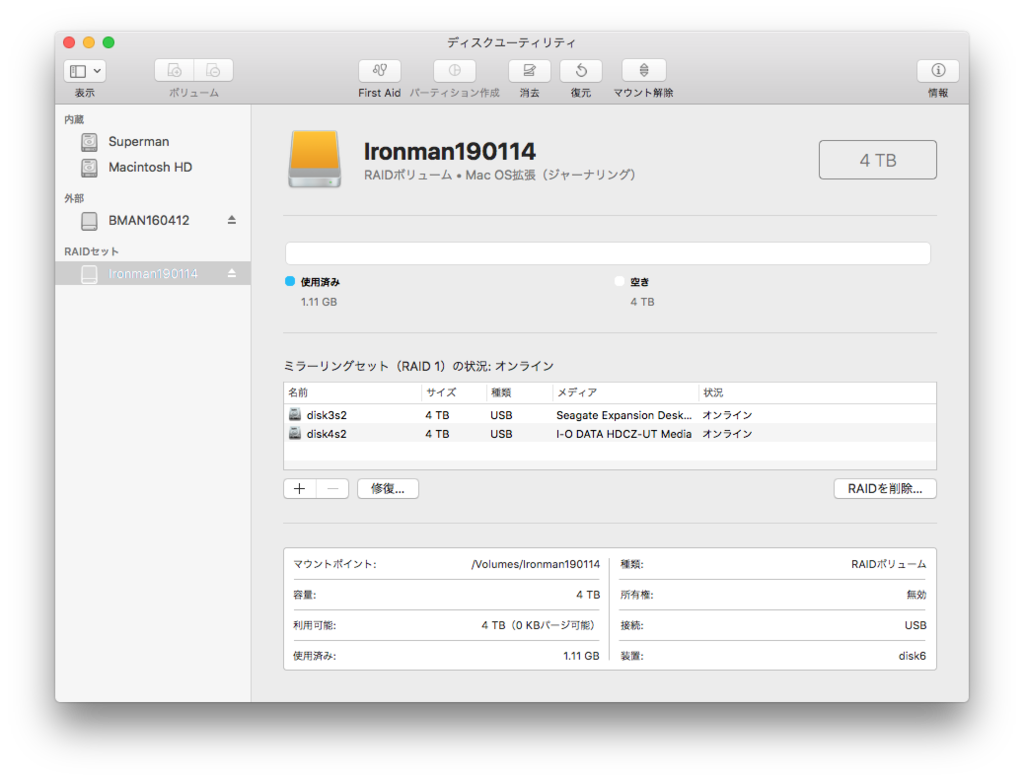The height and width of the screenshot is (781, 1024).
Task: Select Macintosh HD in the sidebar
Action: pos(153,167)
